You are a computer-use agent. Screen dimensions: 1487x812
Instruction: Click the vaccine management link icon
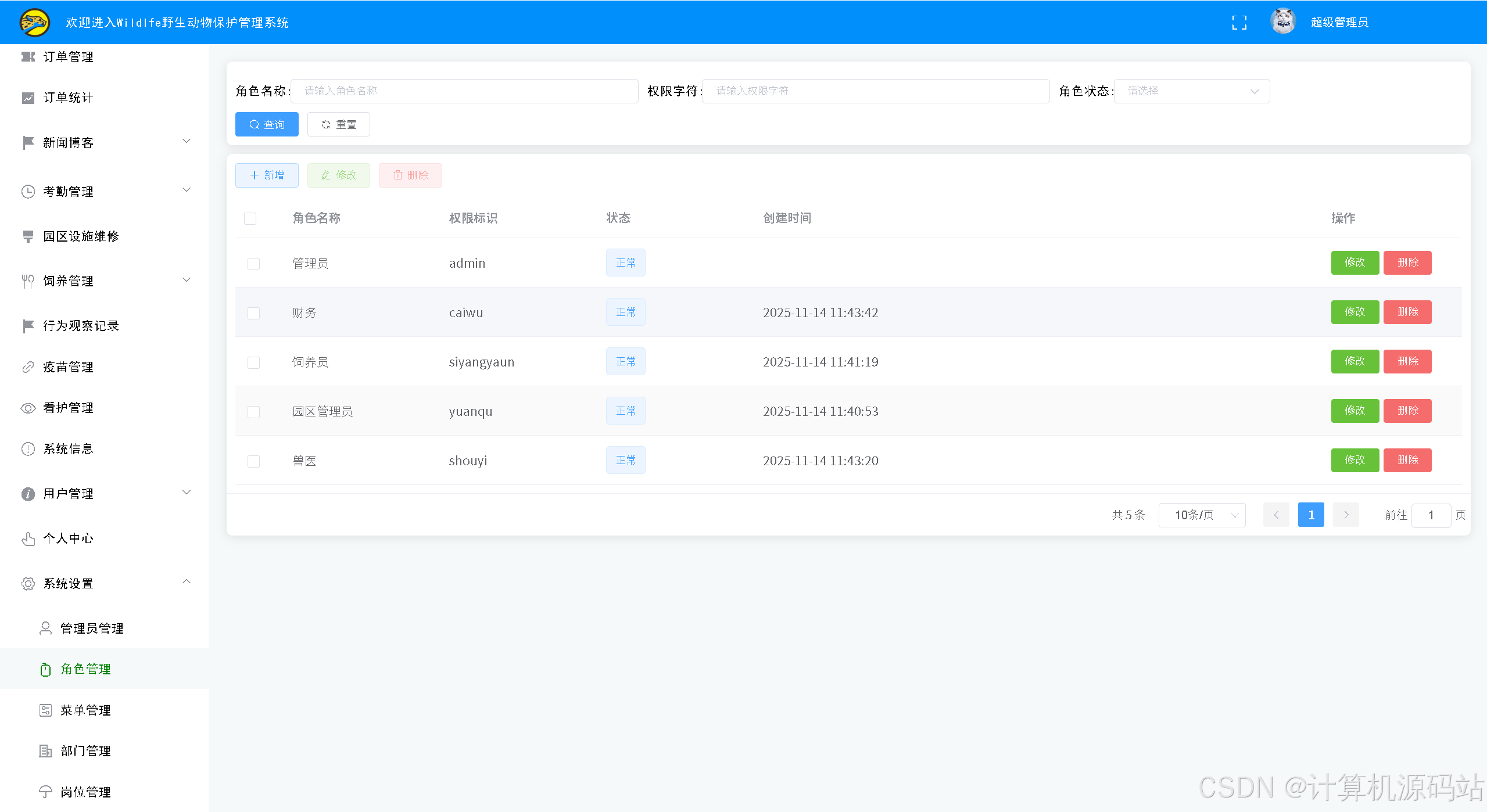coord(28,367)
